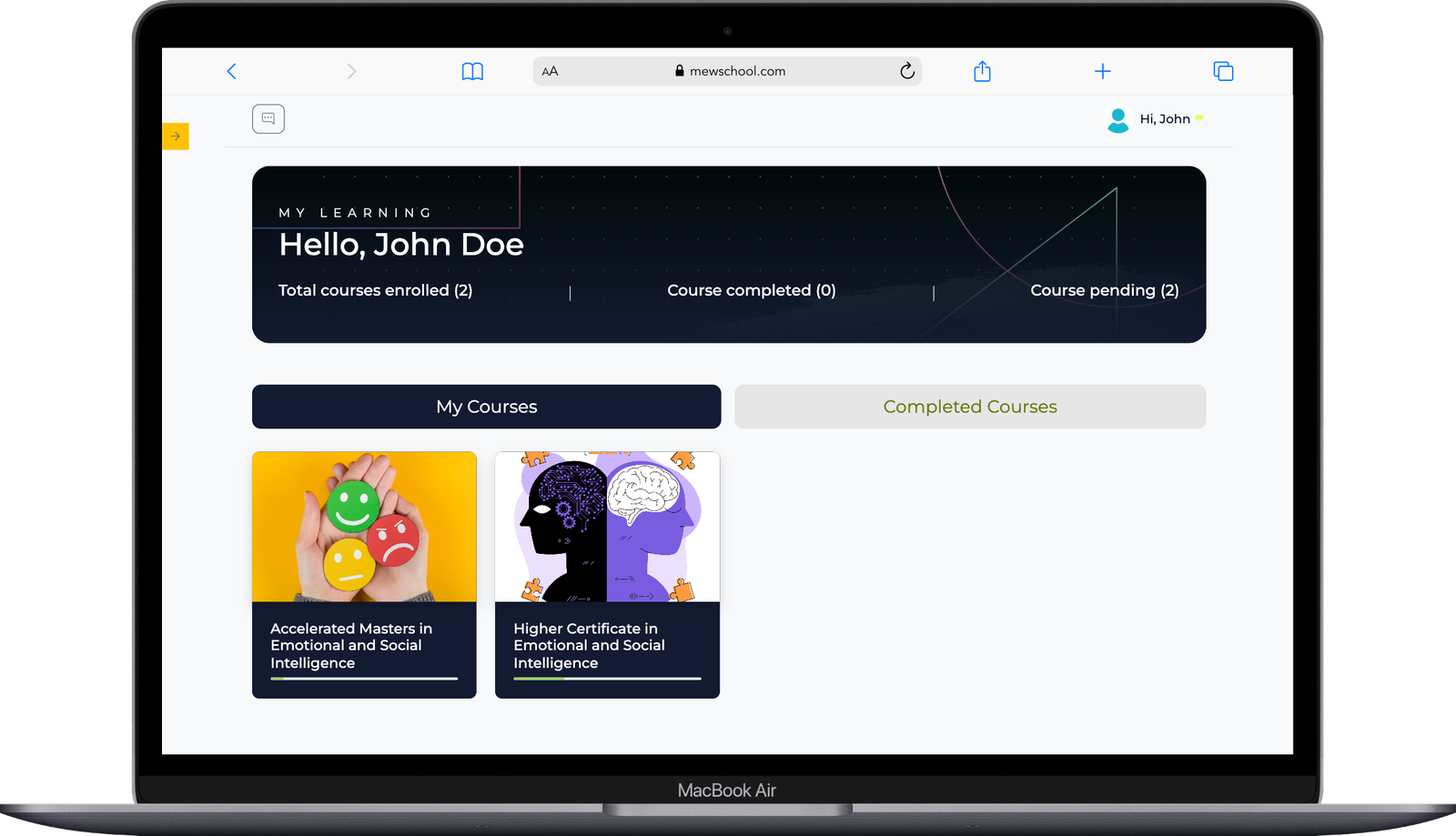Open a new tab with the plus icon
This screenshot has width=1456, height=836.
click(1102, 71)
